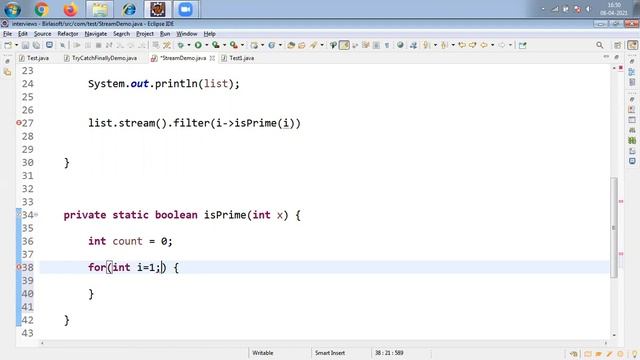The width and height of the screenshot is (640, 360).
Task: Open the Previous Annotation dropdown arrow
Action: pyautogui.click(x=453, y=45)
